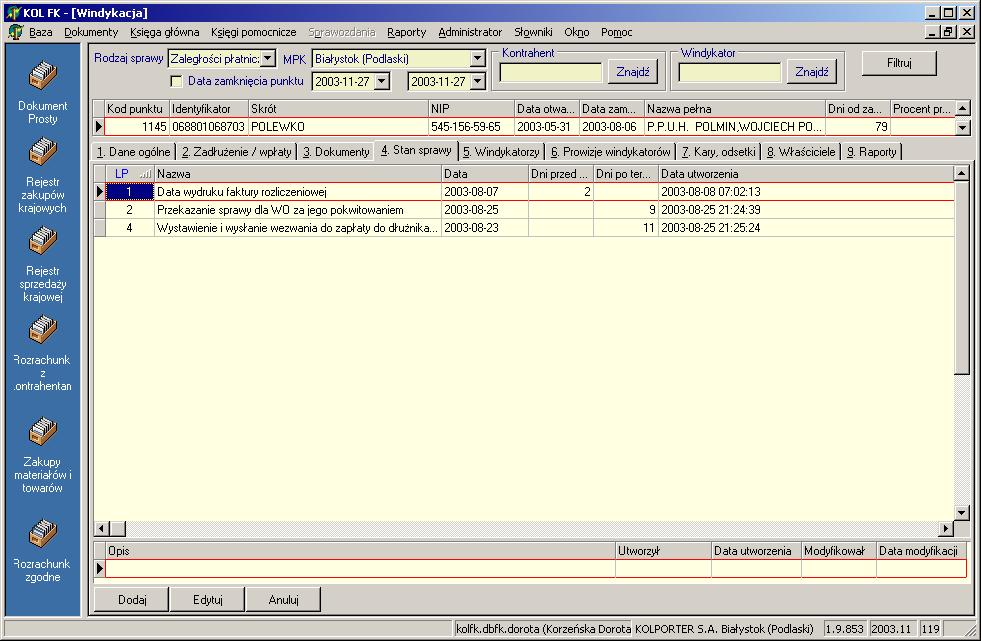Expand the Rodzaj sprawy dropdown
Screen dimensions: 981x641
[x=268, y=59]
